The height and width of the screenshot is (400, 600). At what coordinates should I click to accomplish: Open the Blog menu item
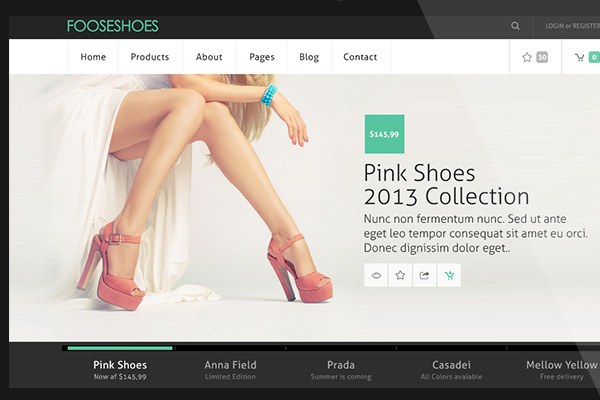tap(309, 57)
